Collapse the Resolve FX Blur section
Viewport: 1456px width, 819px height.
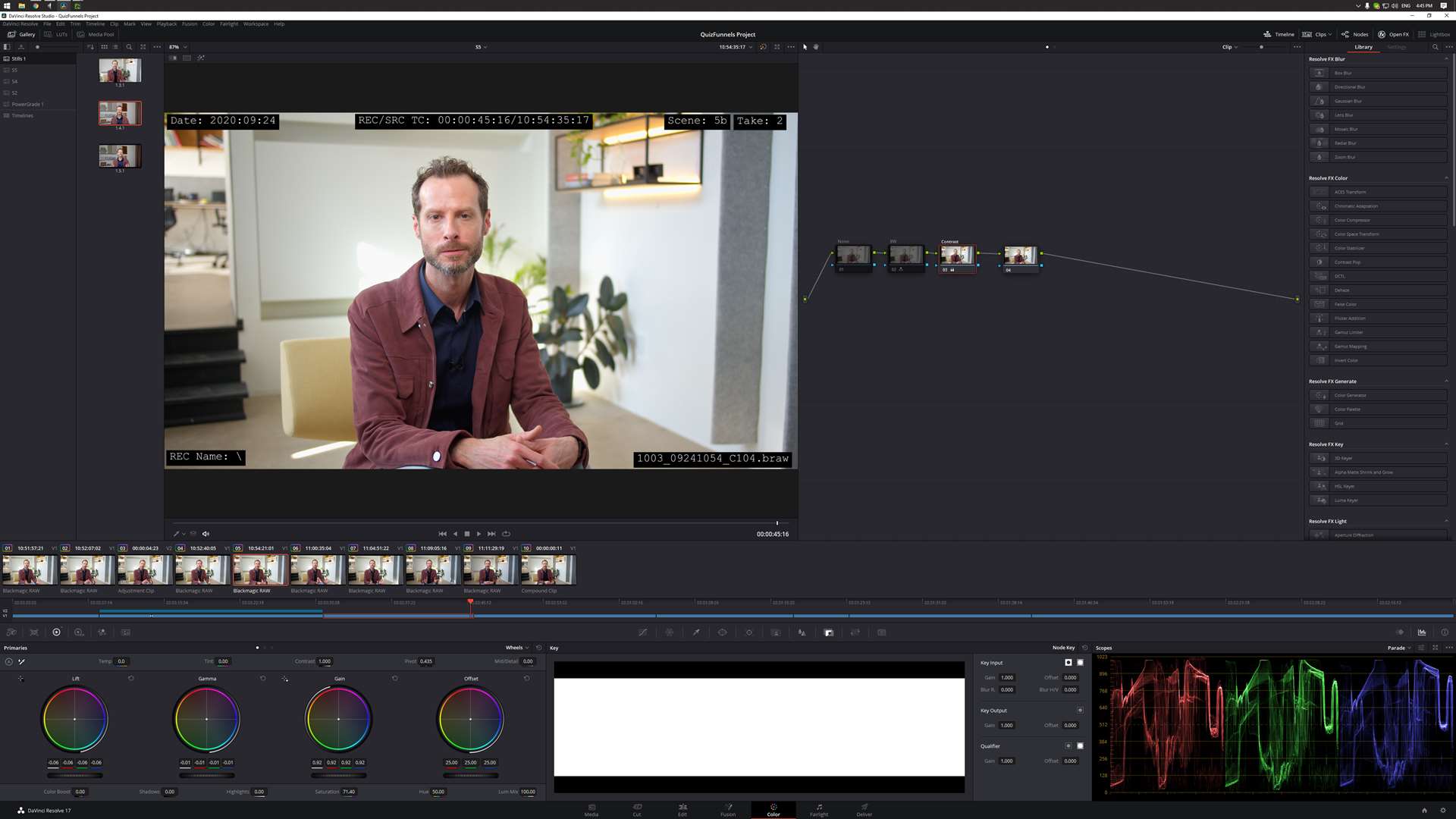pyautogui.click(x=1446, y=59)
